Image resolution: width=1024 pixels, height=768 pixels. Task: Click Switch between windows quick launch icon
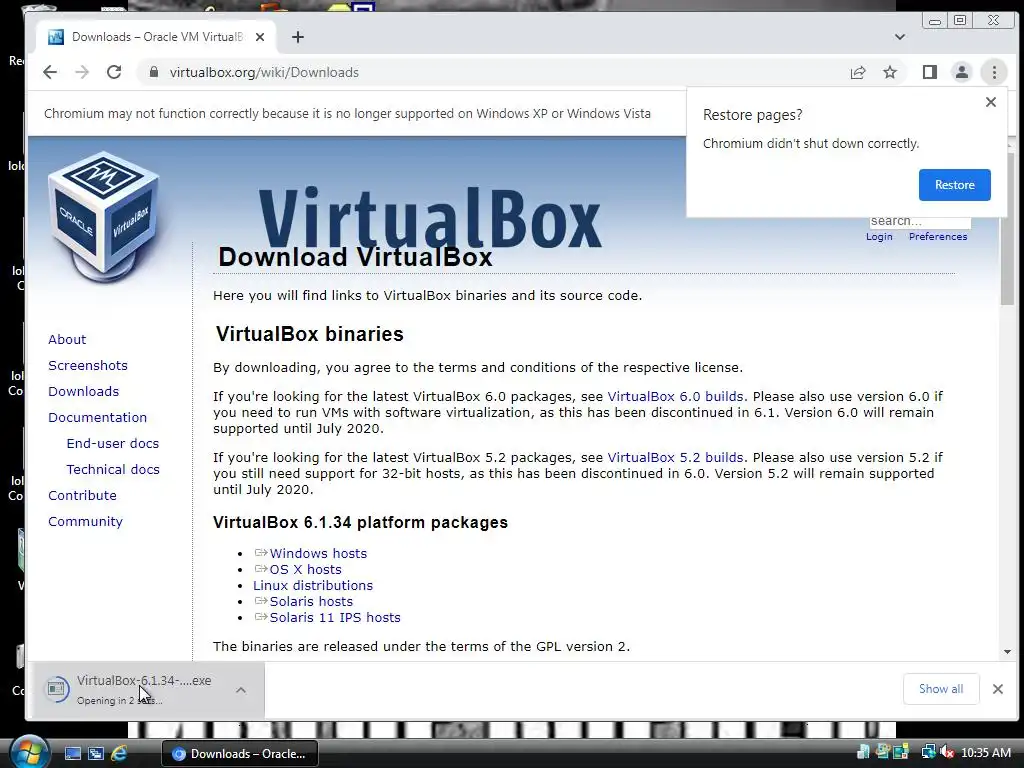pos(95,754)
